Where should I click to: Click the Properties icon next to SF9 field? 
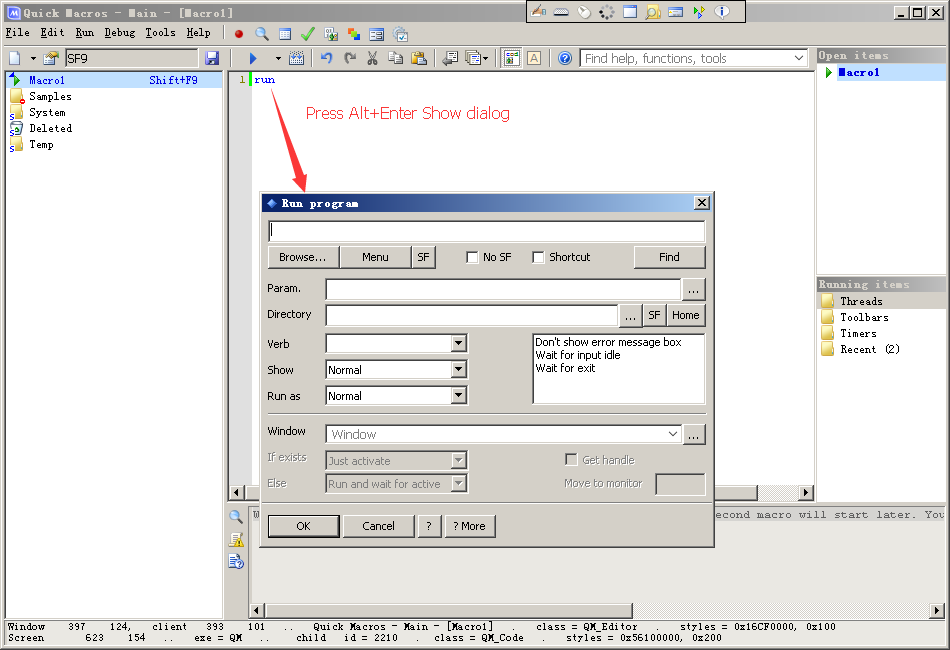51,58
